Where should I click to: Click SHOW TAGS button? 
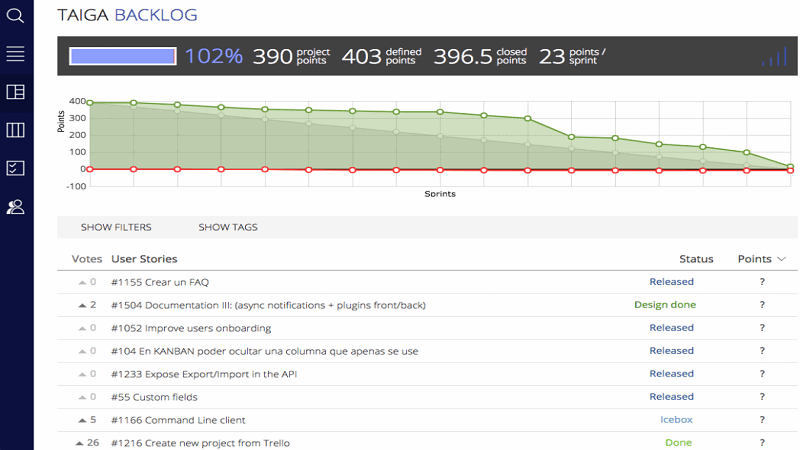click(228, 227)
